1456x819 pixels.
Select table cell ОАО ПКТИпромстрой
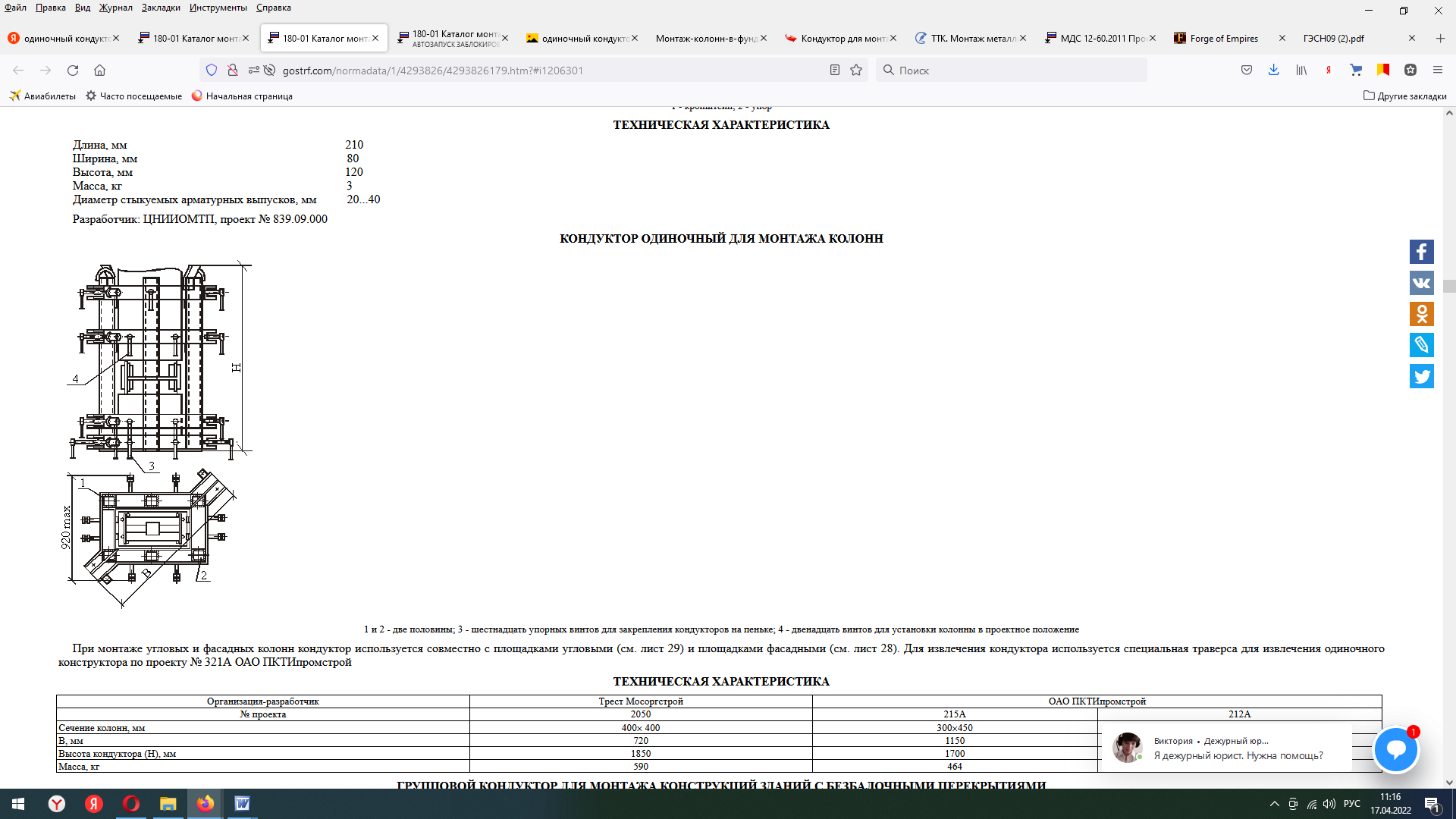click(1097, 701)
